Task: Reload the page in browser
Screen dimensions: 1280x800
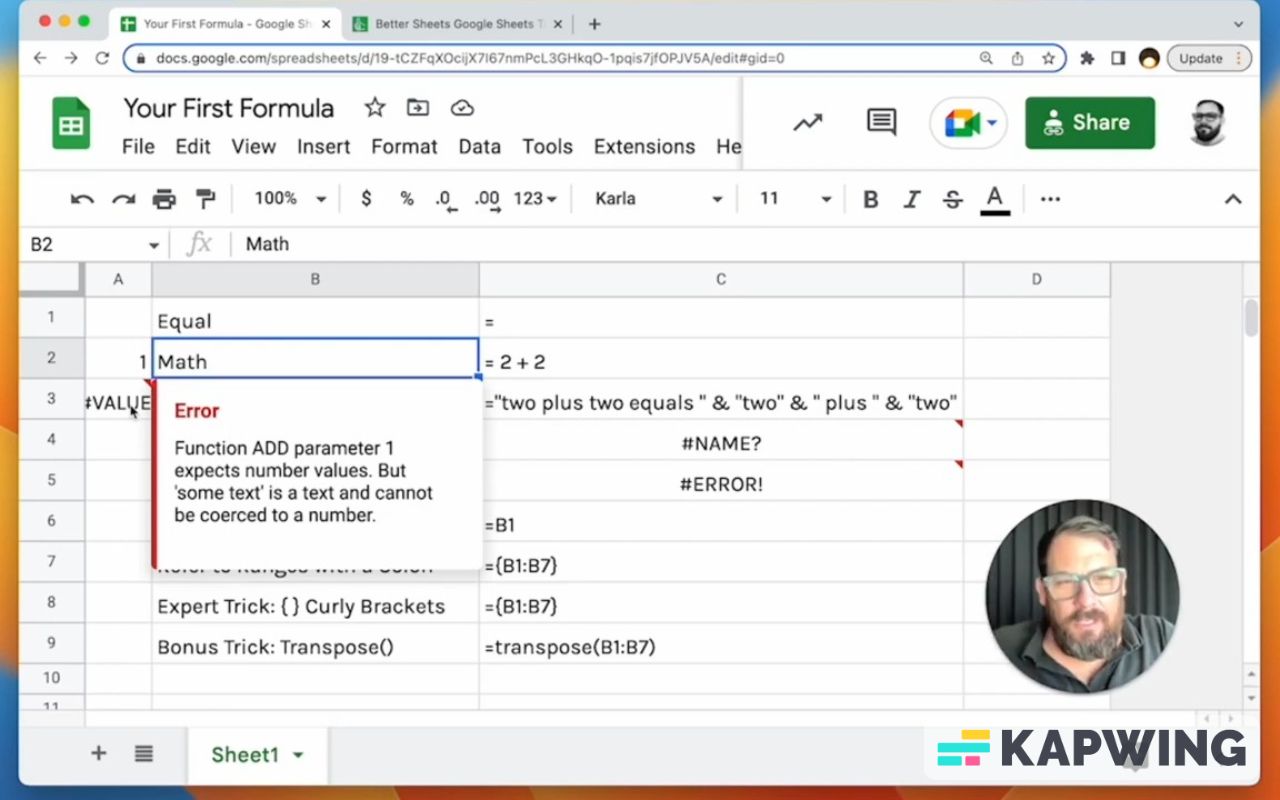Action: coord(102,58)
